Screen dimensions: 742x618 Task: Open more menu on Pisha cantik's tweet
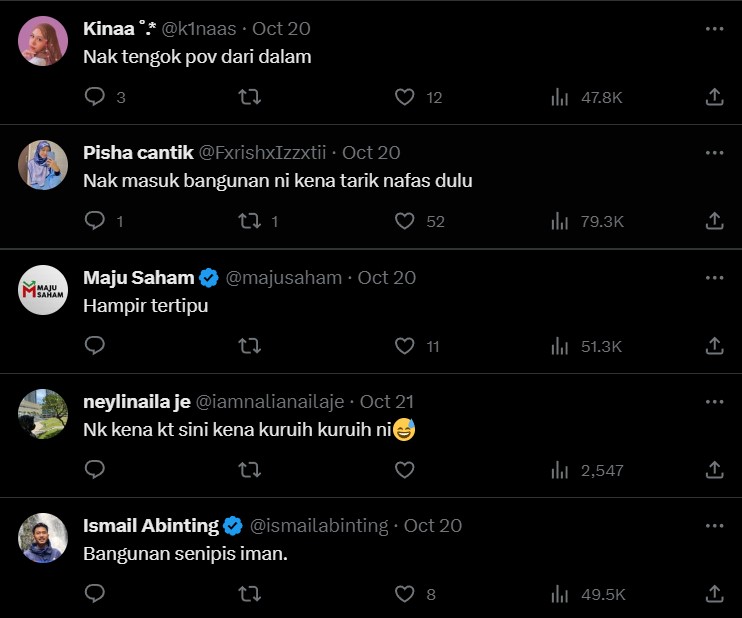tap(714, 153)
